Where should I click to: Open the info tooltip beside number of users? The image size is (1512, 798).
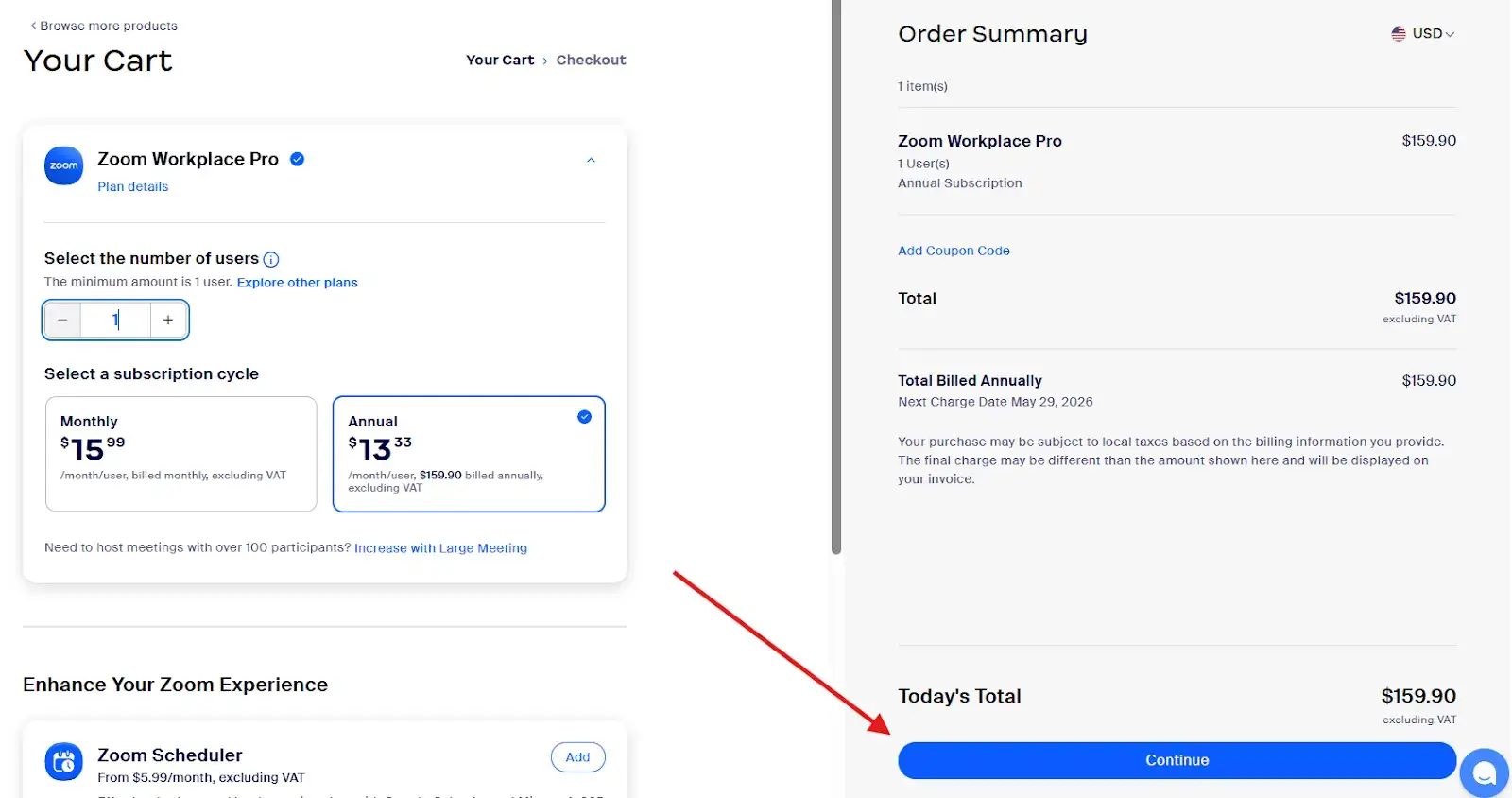271,258
